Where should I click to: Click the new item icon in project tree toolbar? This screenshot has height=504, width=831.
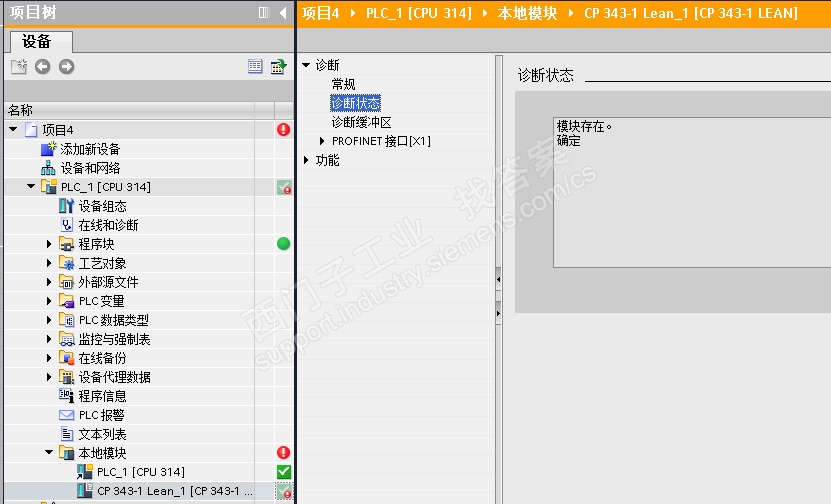point(19,67)
